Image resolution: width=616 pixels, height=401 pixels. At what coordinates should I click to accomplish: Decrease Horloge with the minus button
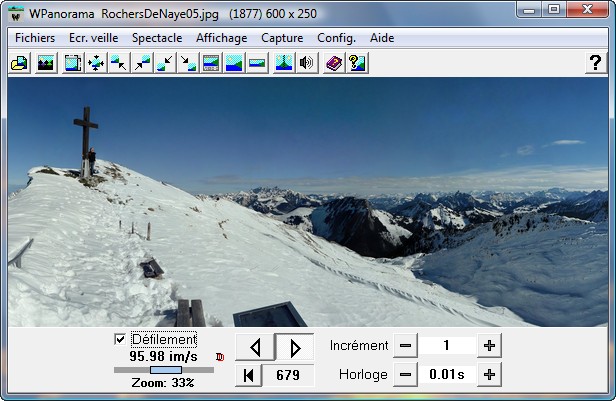405,375
